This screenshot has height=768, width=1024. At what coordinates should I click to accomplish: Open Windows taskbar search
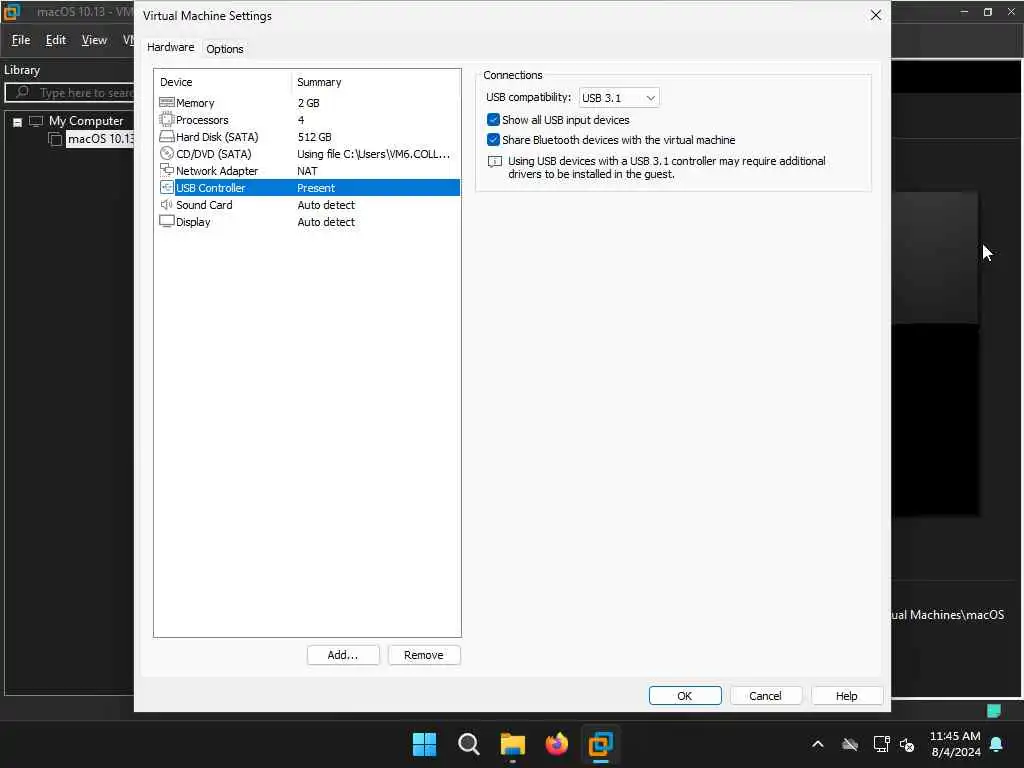468,744
